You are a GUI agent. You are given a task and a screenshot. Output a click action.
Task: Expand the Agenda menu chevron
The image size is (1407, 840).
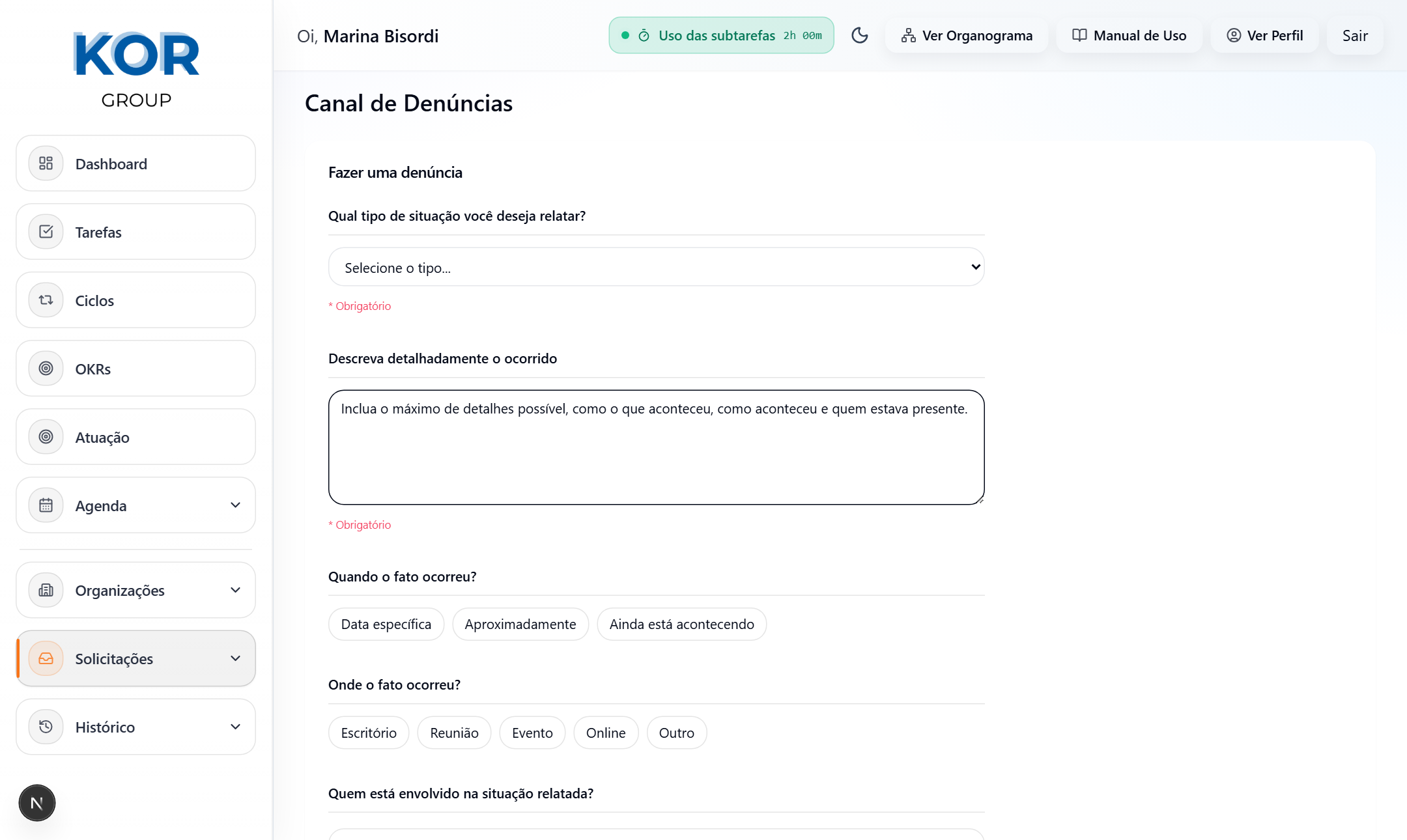(x=235, y=505)
